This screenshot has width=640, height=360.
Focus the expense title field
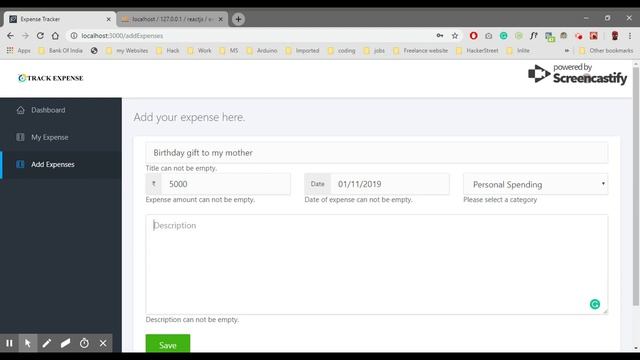[376, 153]
